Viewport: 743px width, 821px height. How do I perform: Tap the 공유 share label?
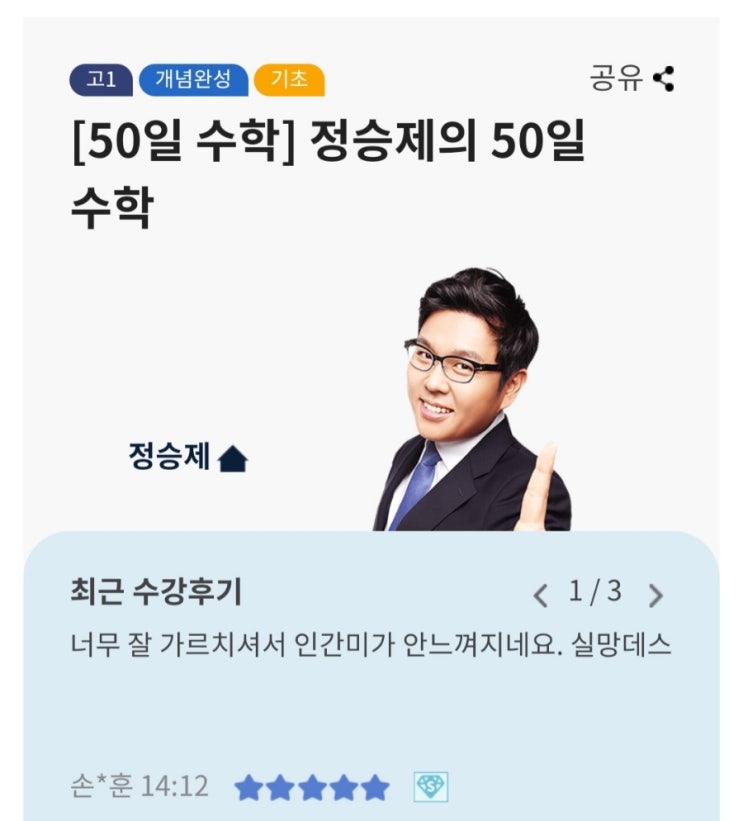coord(617,79)
